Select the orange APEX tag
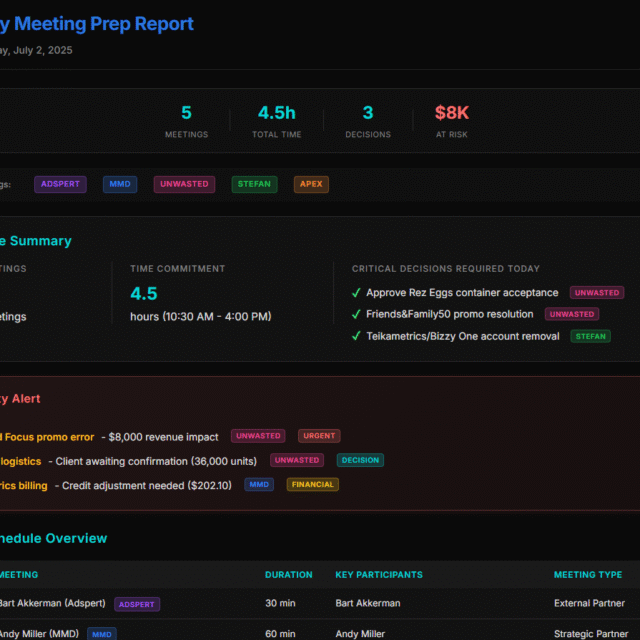Image resolution: width=640 pixels, height=640 pixels. pos(311,184)
